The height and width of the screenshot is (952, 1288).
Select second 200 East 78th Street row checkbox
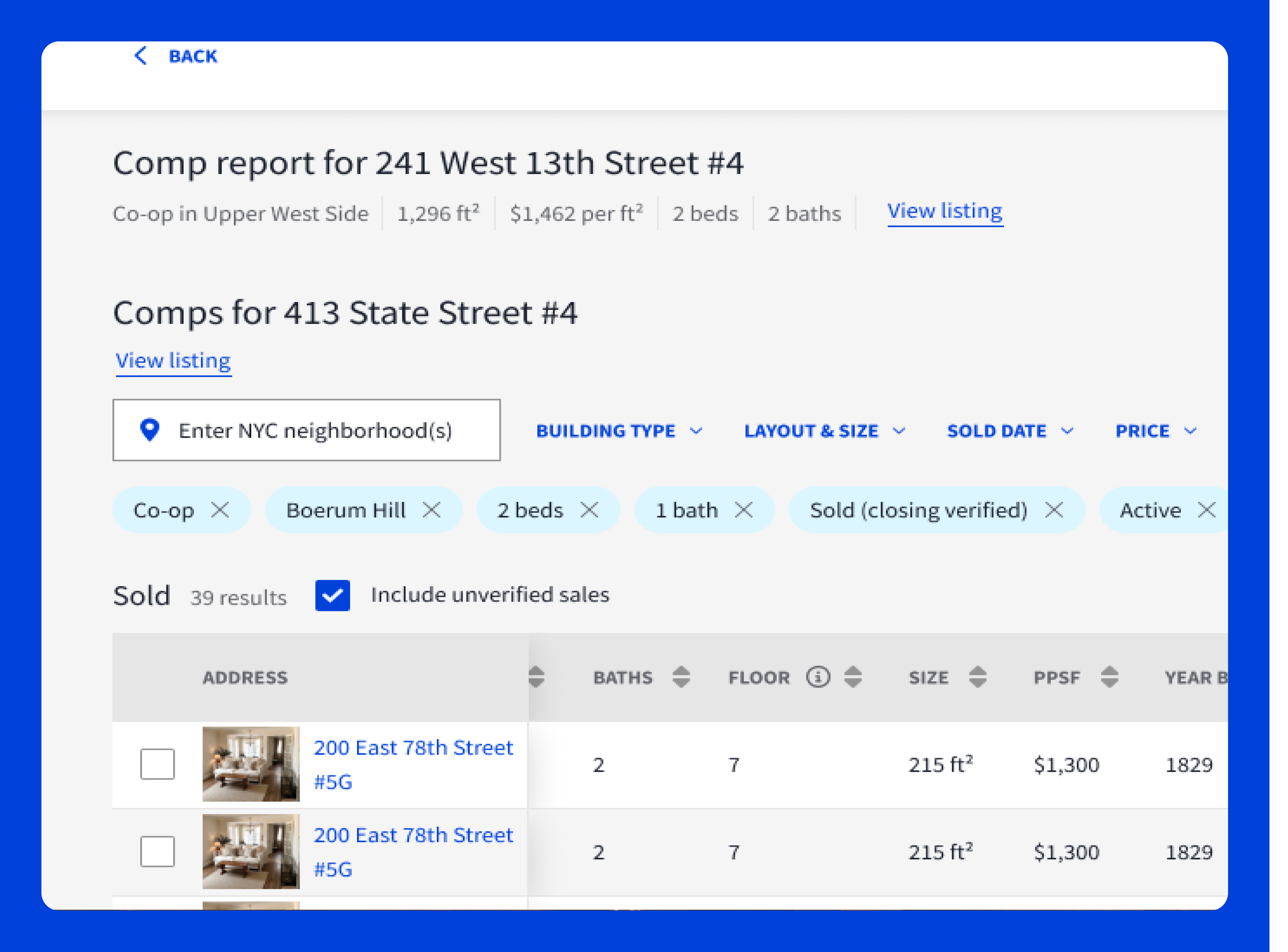coord(157,852)
